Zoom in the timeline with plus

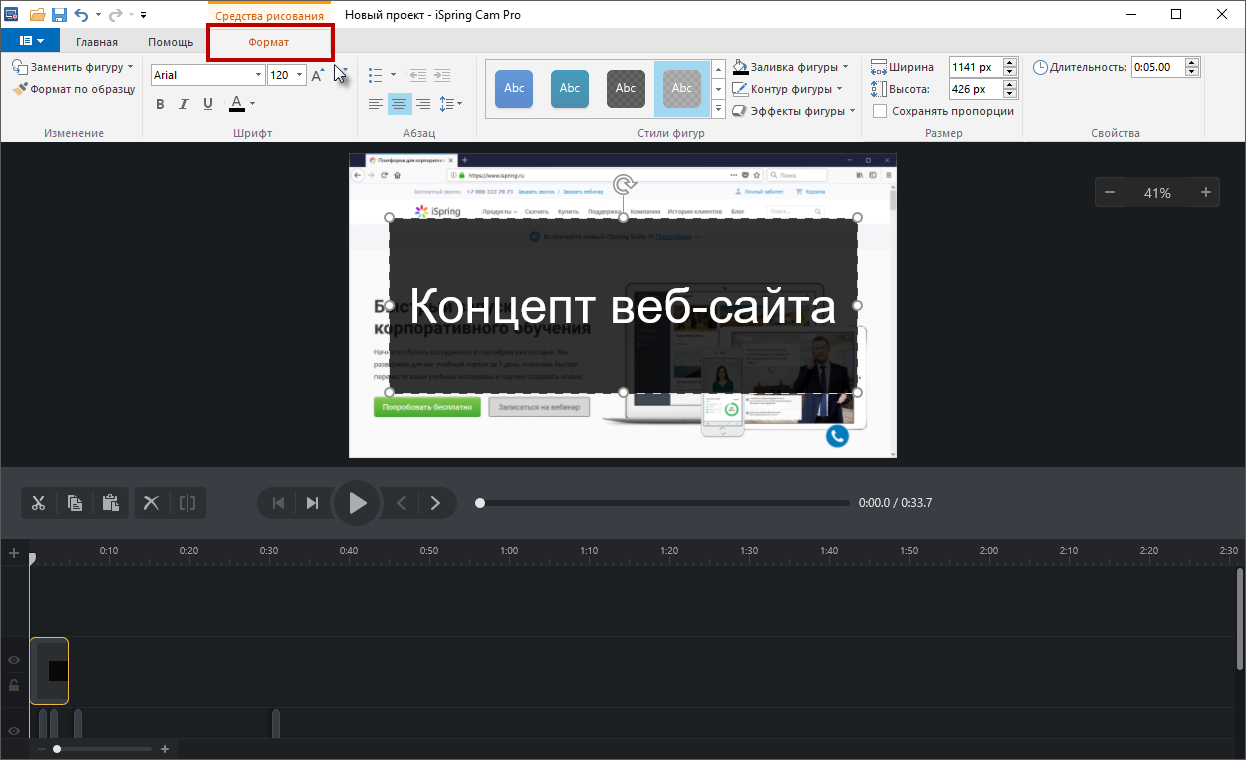pyautogui.click(x=165, y=749)
